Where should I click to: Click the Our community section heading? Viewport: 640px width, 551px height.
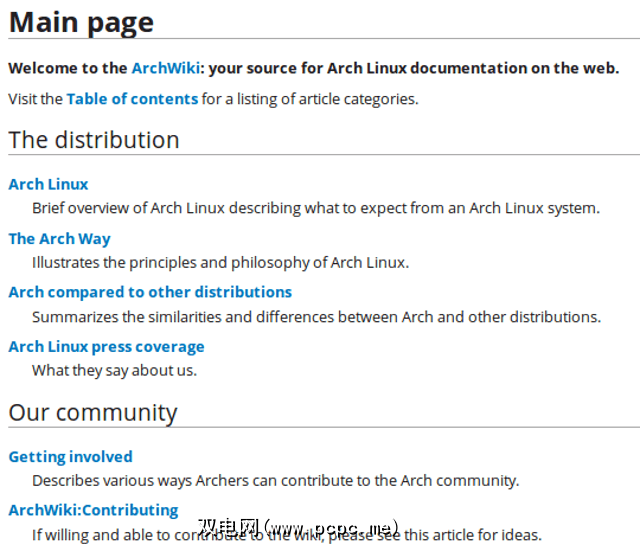point(93,412)
